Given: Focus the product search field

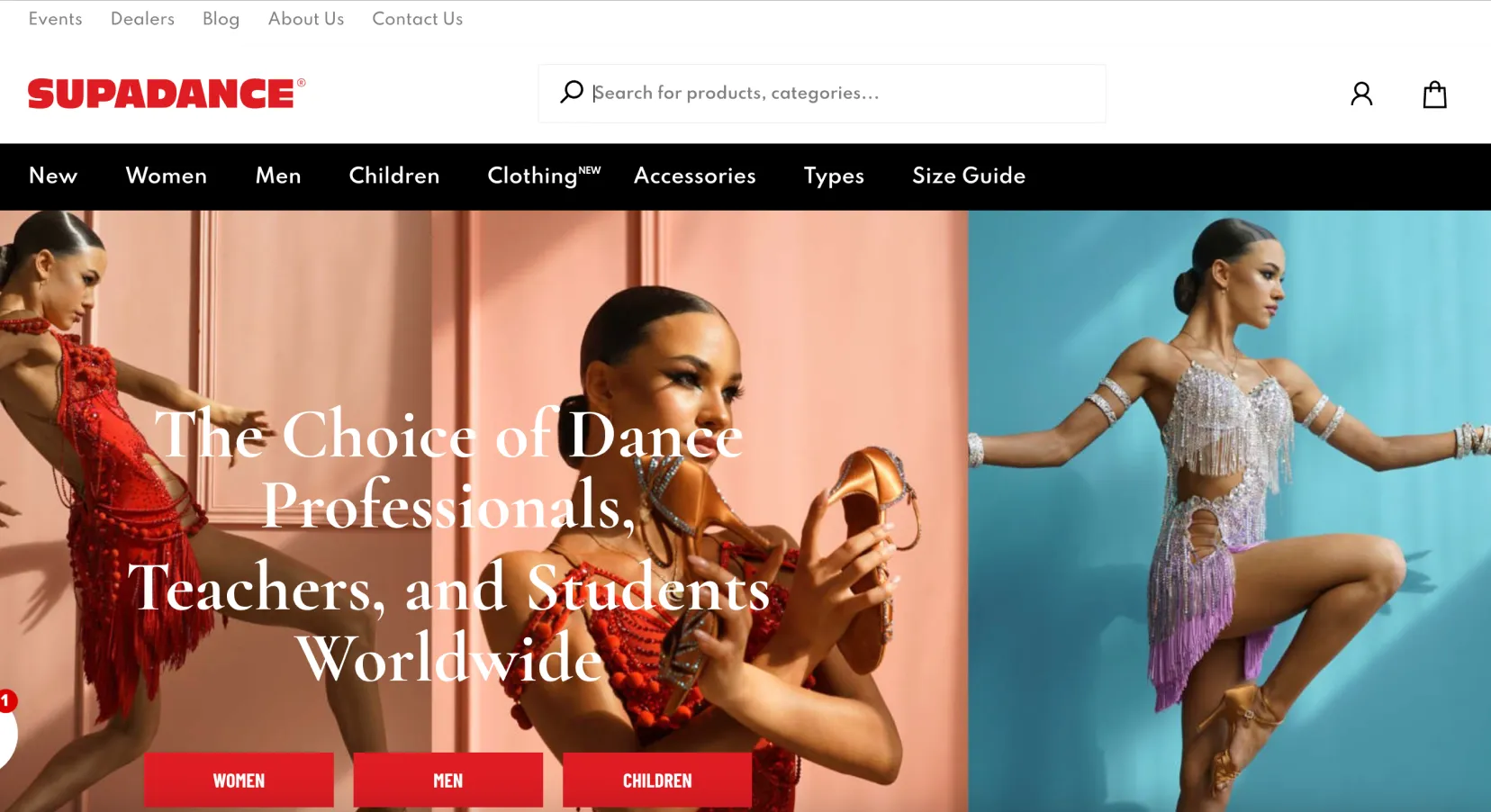Looking at the screenshot, I should click(821, 93).
